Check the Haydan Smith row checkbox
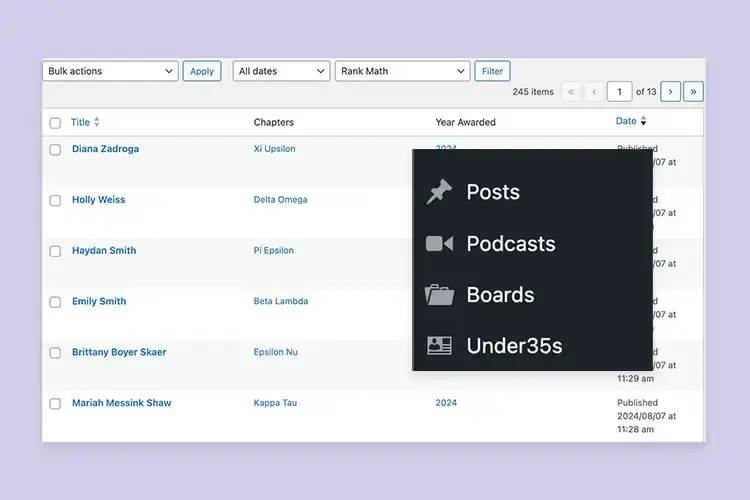Viewport: 750px width, 500px height. [55, 251]
